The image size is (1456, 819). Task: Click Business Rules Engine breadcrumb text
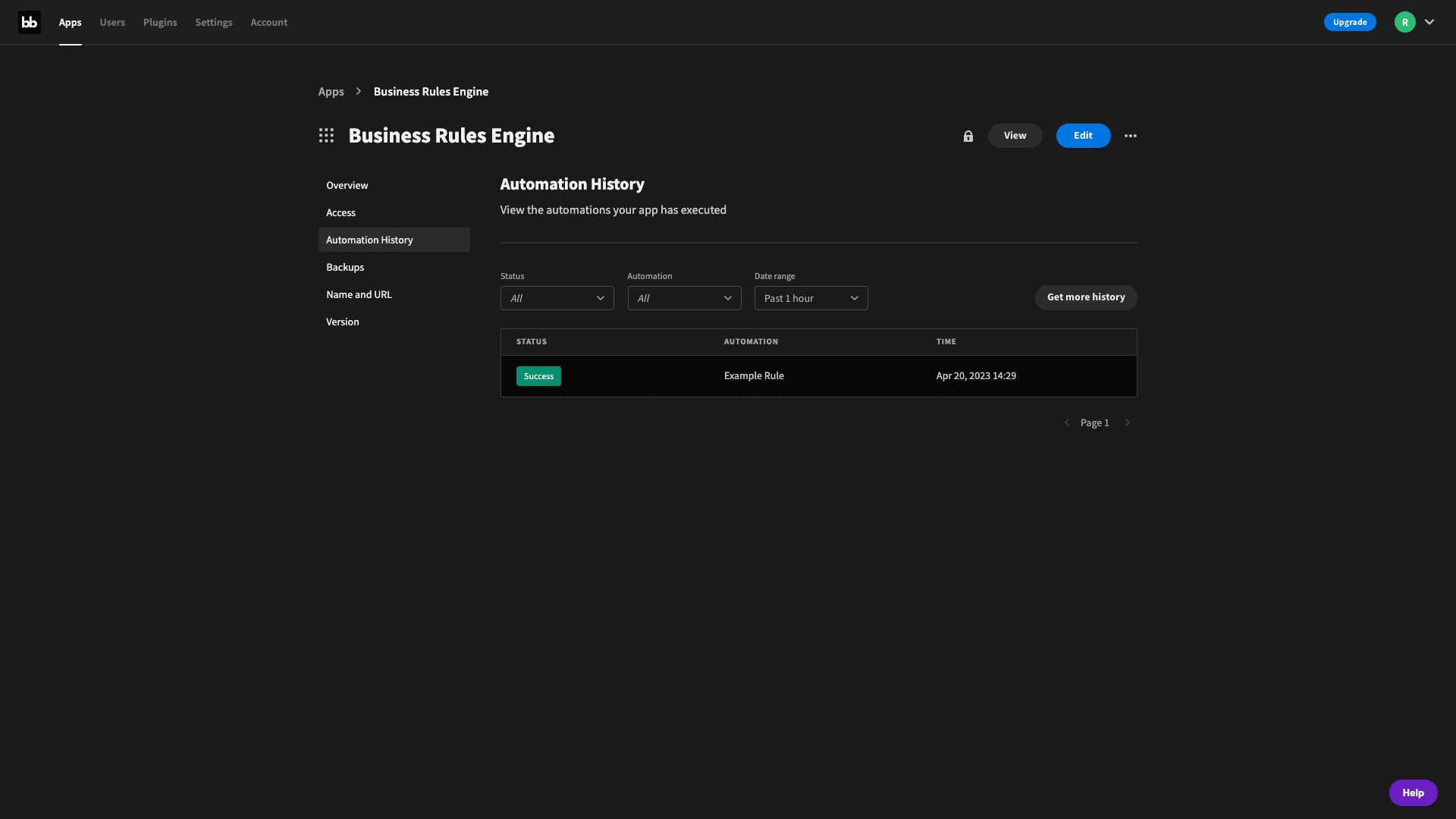[431, 92]
